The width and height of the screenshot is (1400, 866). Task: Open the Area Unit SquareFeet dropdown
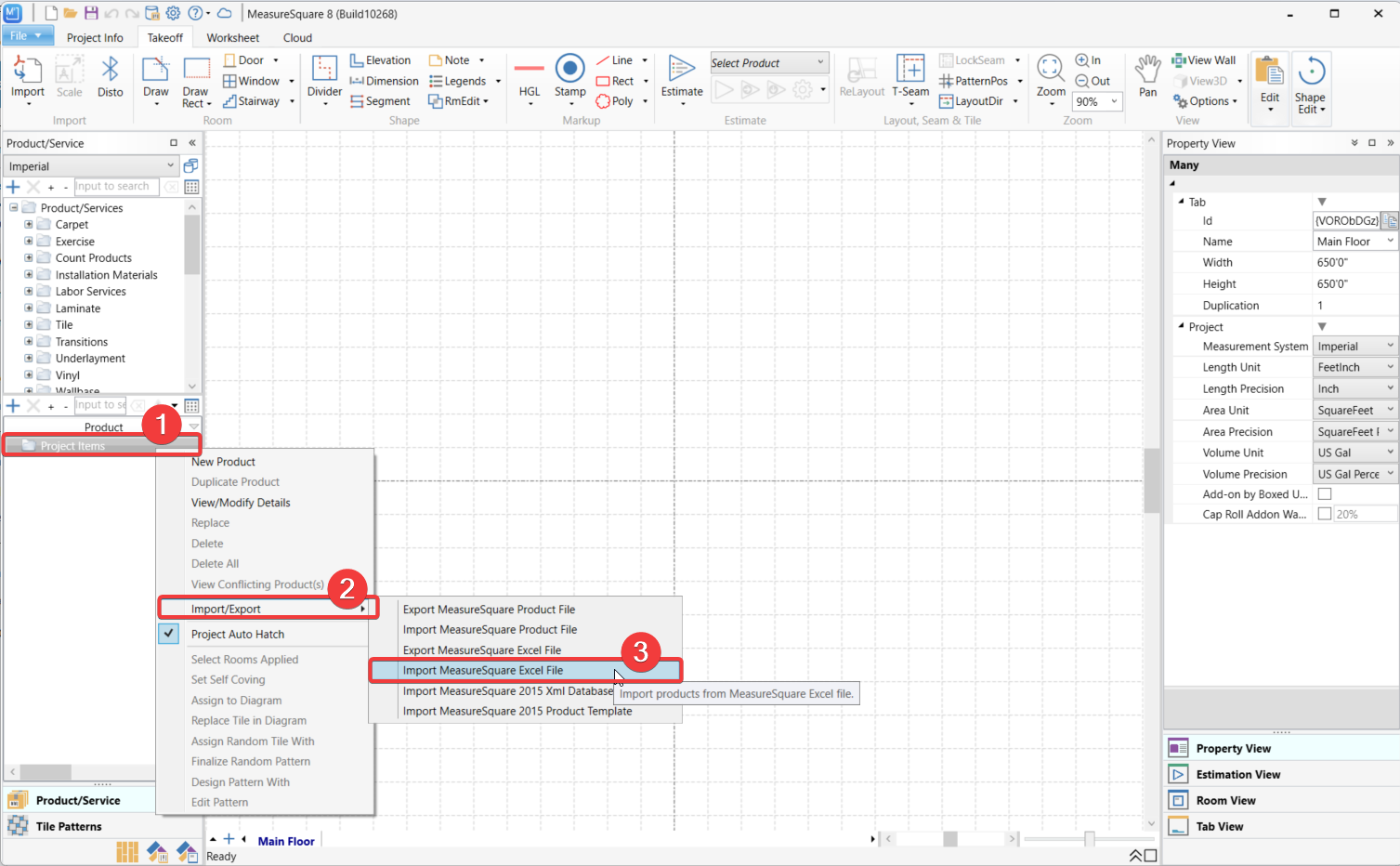pyautogui.click(x=1355, y=410)
